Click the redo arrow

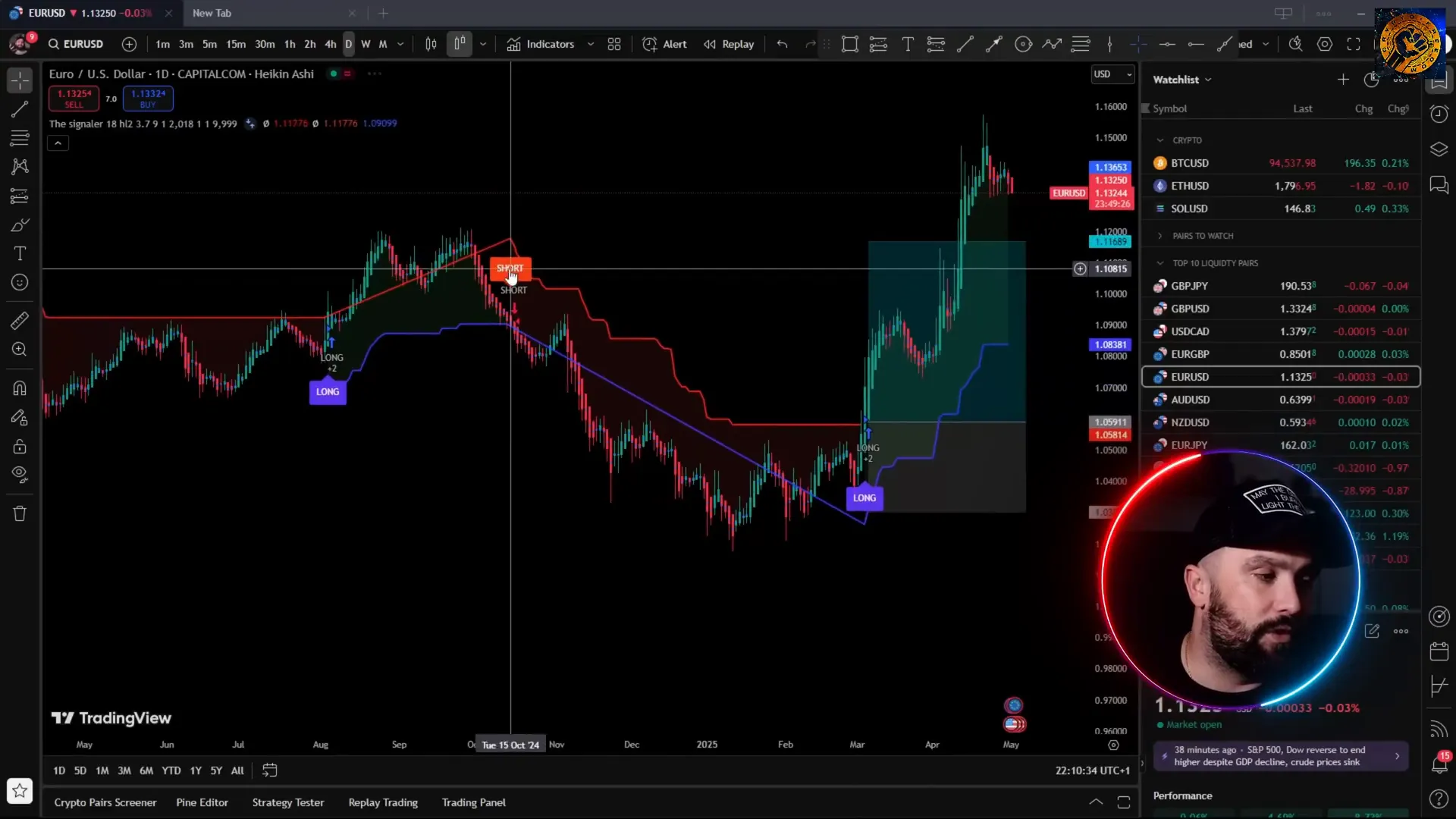pos(811,44)
